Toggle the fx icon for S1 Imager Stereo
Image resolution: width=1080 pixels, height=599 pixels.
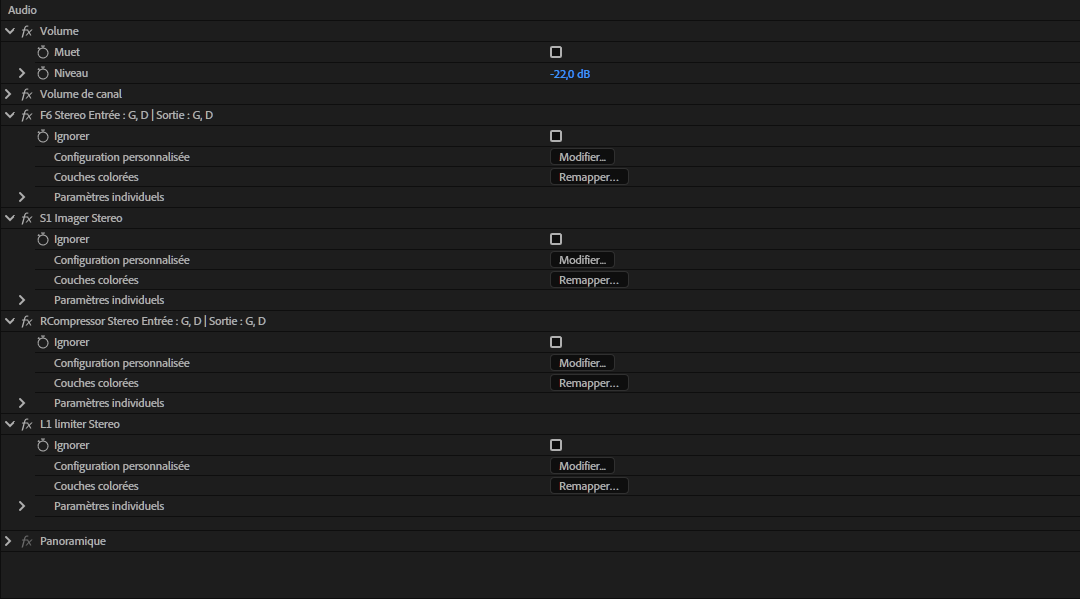27,218
